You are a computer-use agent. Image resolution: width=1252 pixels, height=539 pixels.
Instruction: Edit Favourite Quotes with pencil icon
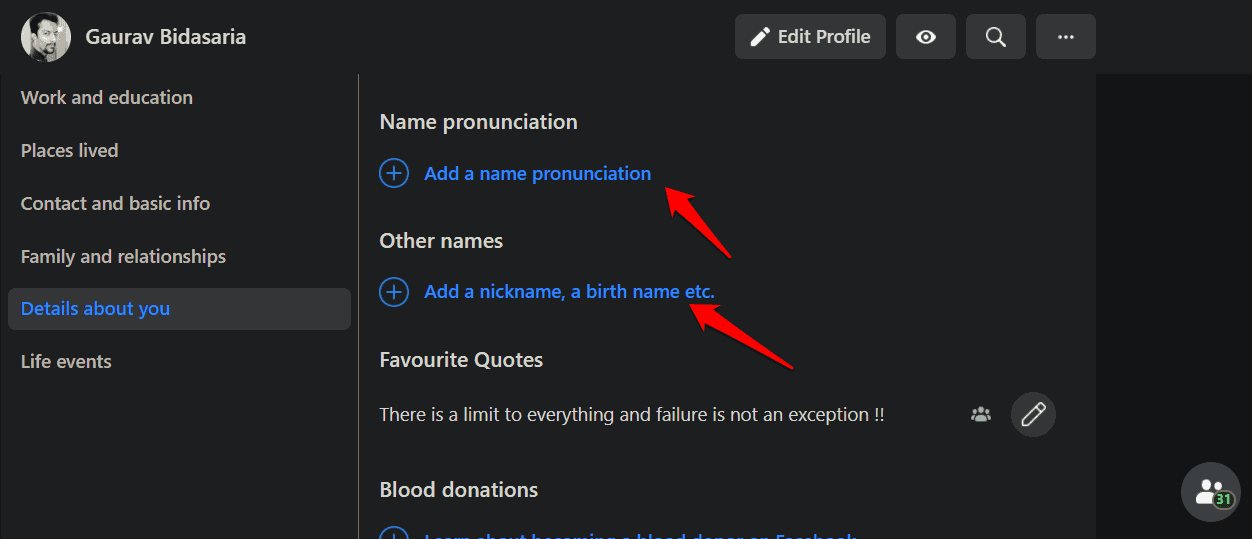1033,414
